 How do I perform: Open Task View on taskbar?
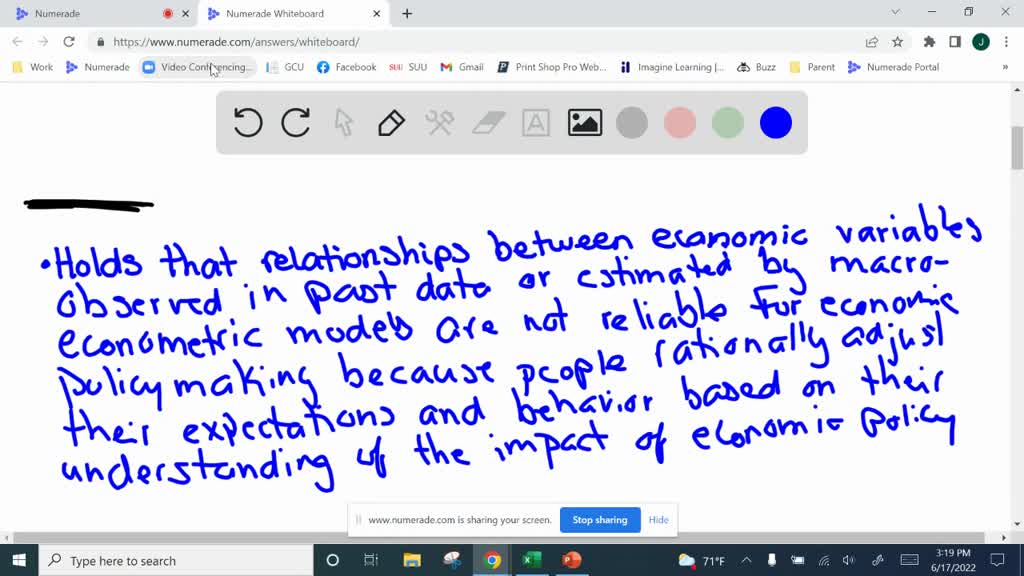tap(371, 560)
